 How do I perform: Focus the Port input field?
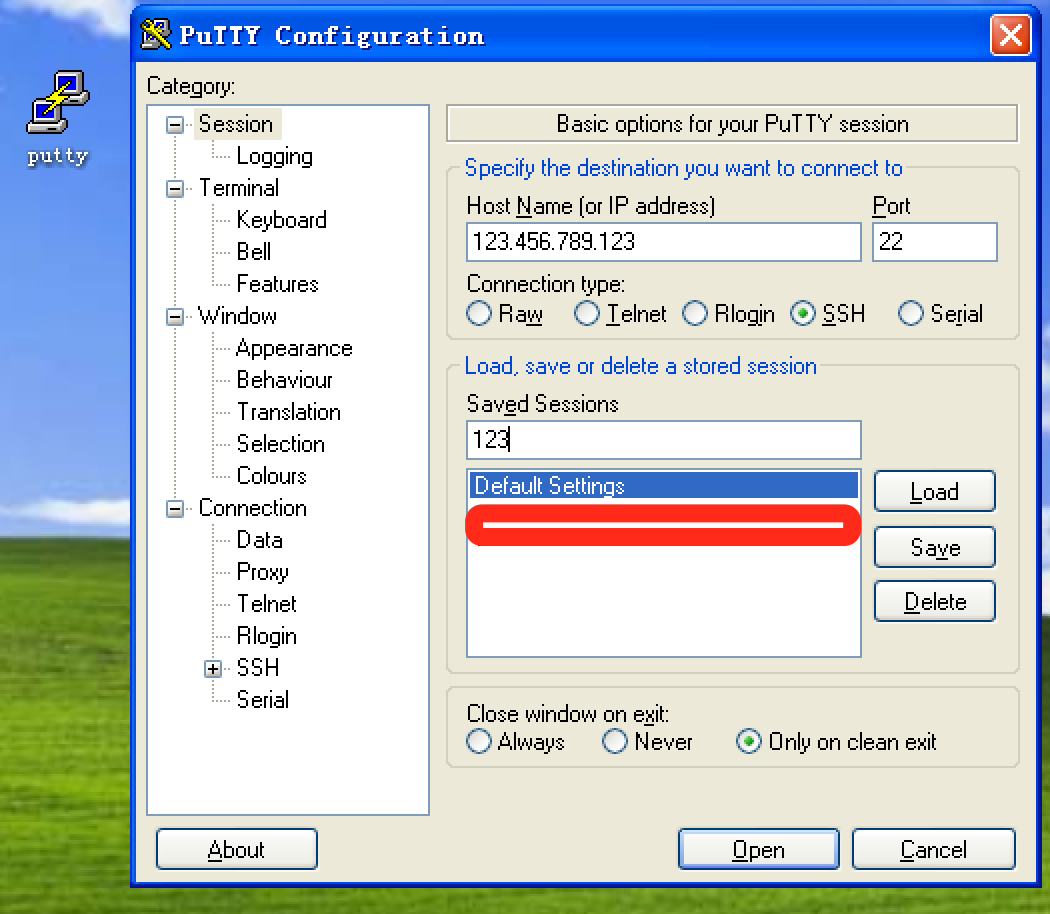tap(934, 242)
